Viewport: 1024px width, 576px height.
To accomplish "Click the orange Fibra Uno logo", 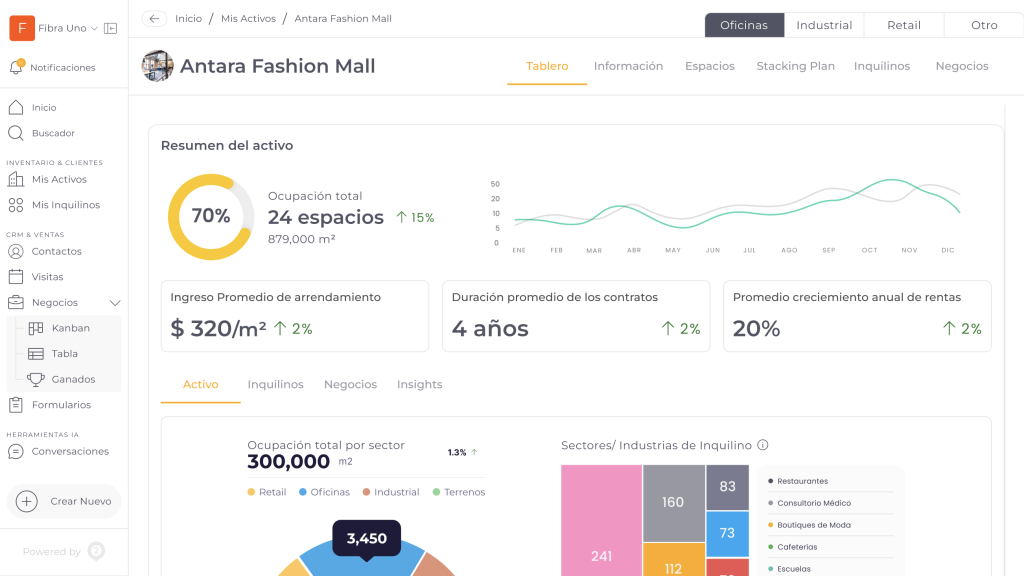I will (x=22, y=28).
